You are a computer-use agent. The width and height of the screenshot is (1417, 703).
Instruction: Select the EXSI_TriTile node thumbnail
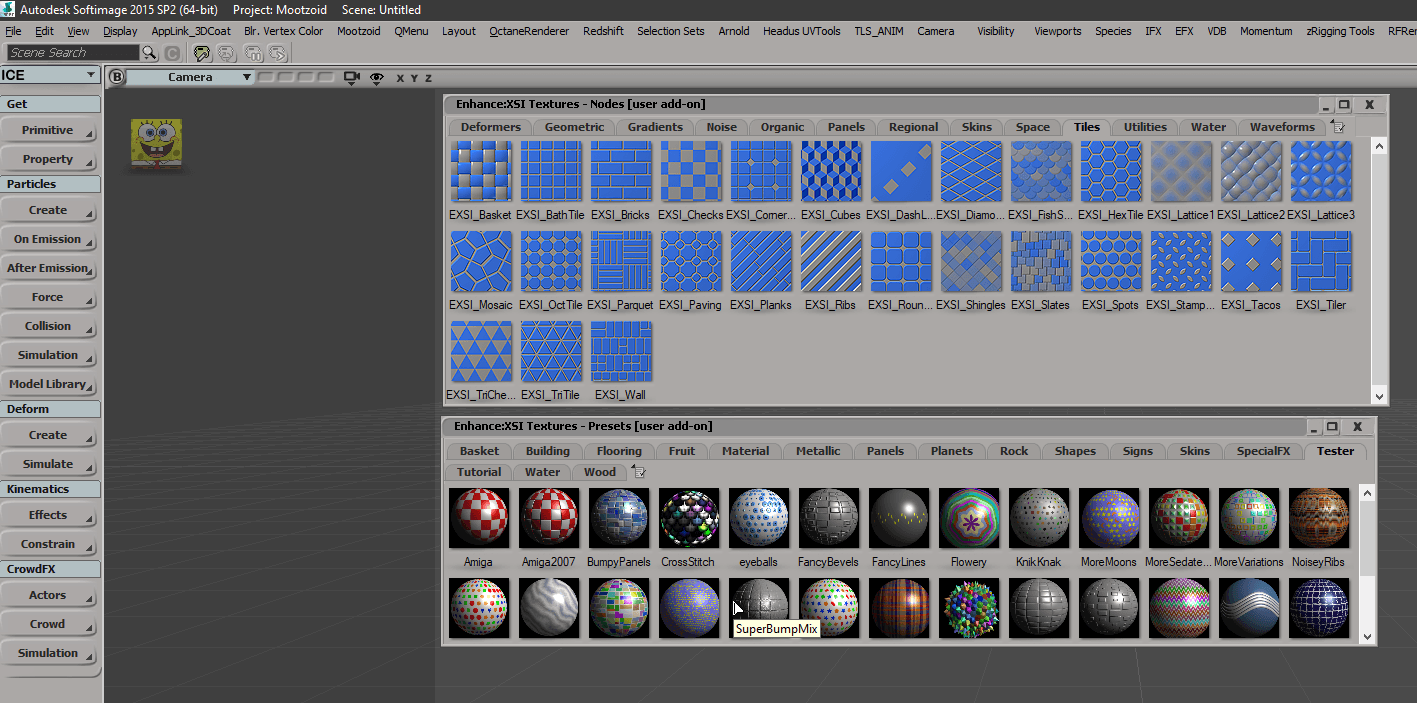(551, 351)
